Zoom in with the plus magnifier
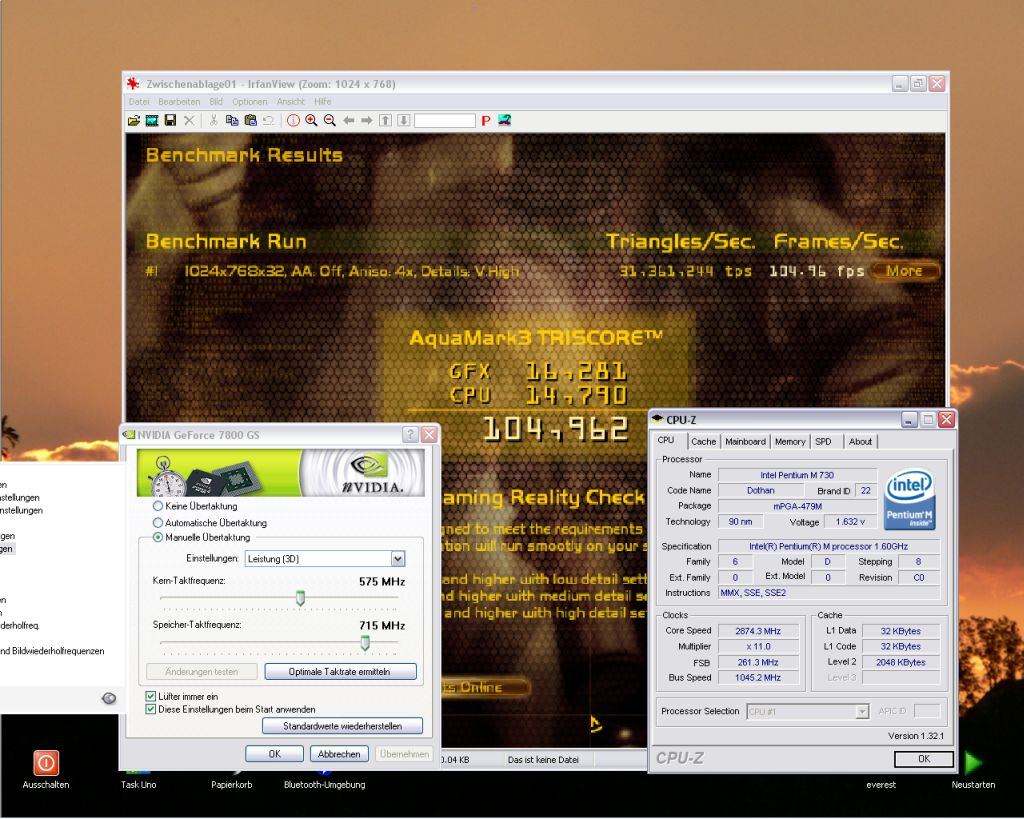The height and width of the screenshot is (819, 1024). click(x=312, y=121)
